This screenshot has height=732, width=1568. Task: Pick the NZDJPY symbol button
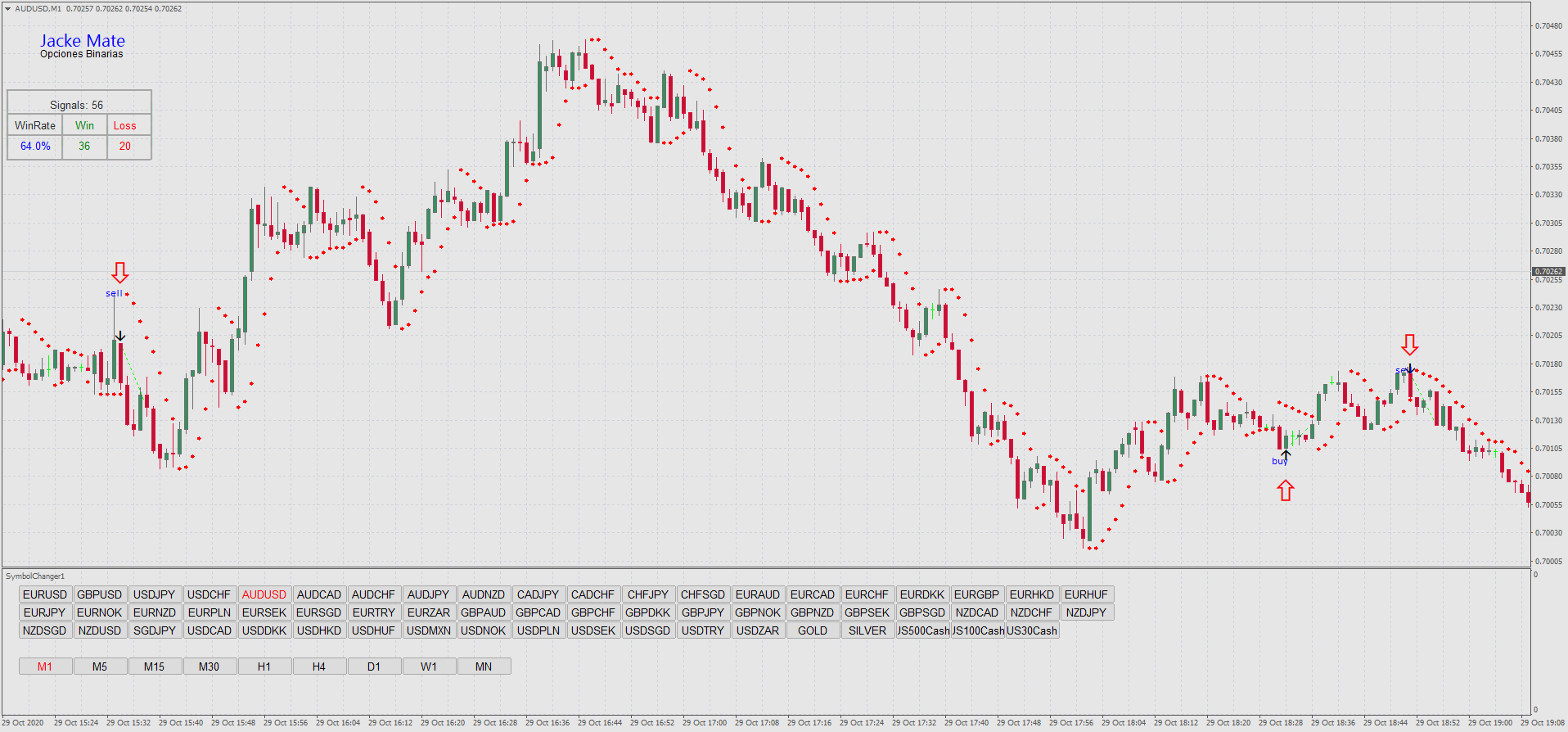[1086, 612]
